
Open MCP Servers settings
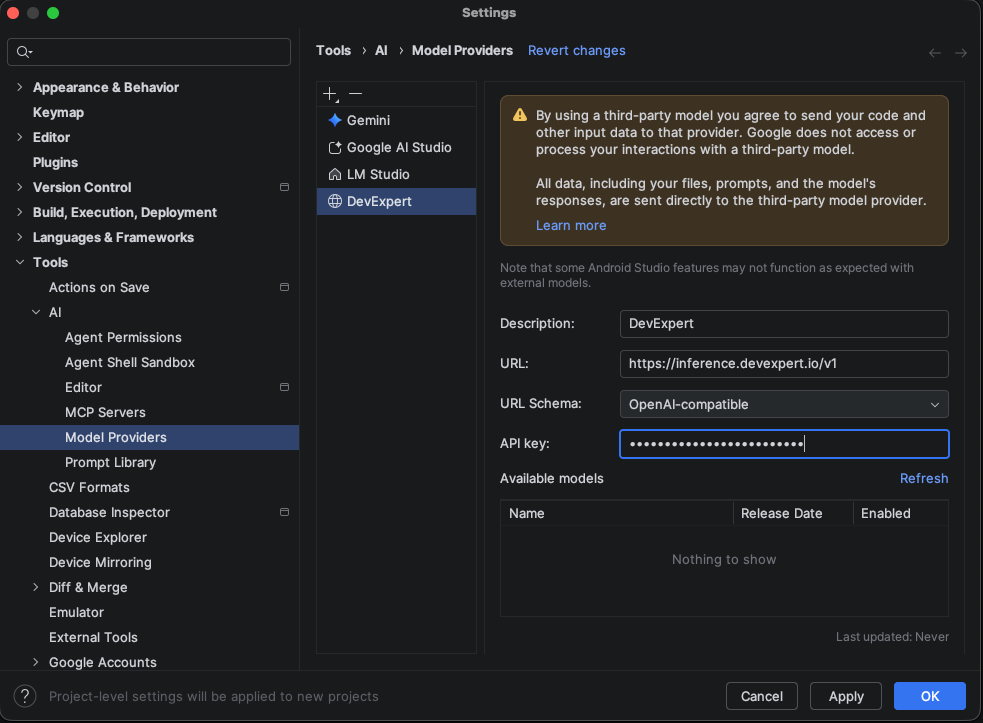(105, 413)
